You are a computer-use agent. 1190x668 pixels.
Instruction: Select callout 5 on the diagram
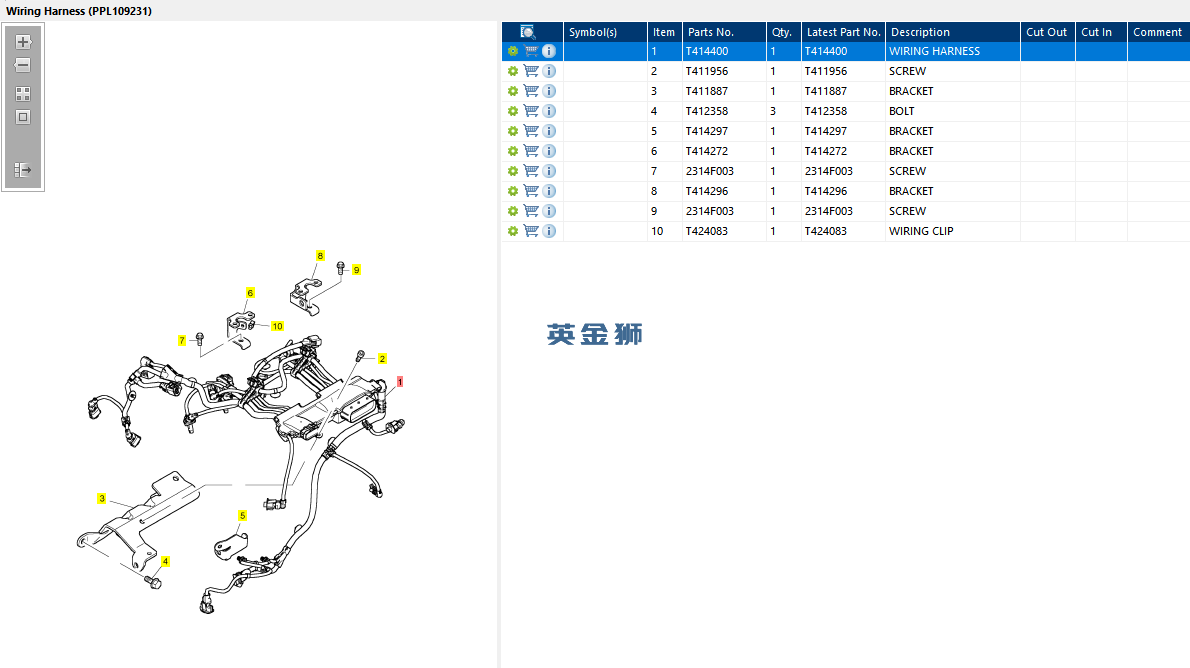coord(243,515)
